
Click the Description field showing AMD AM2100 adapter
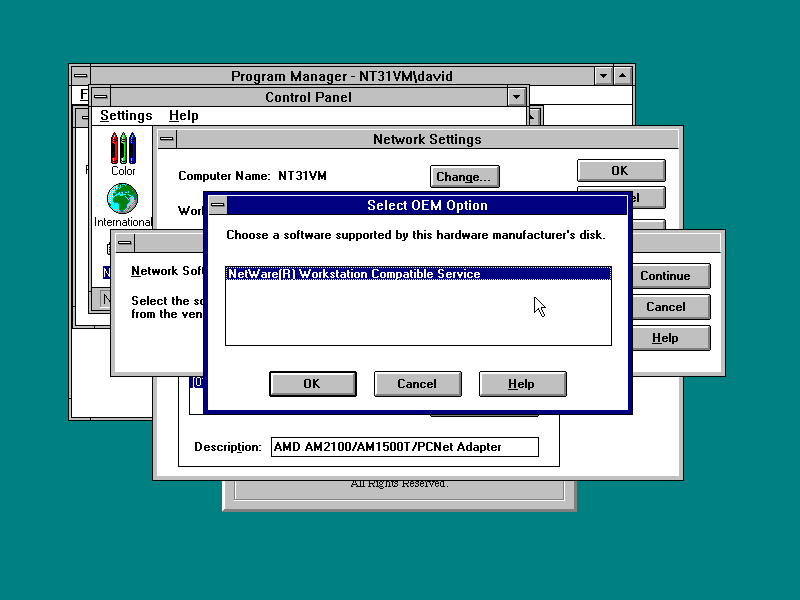[405, 447]
